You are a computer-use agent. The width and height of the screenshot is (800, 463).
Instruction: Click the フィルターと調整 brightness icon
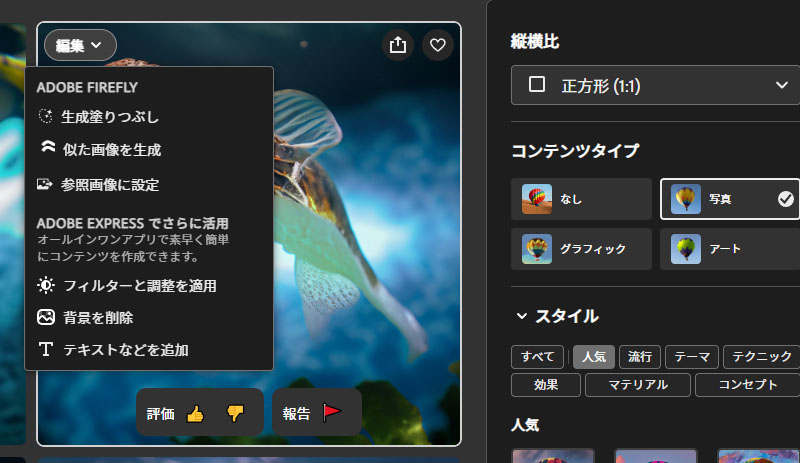(45, 285)
